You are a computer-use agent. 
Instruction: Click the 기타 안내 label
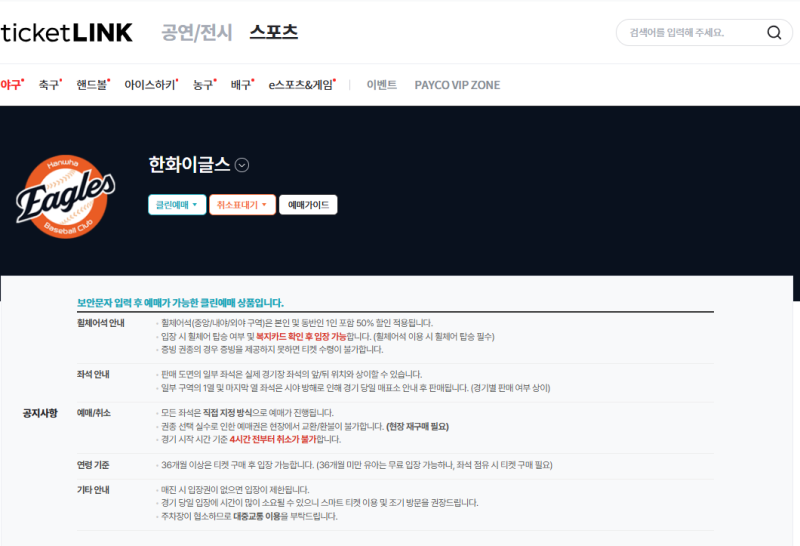[x=93, y=490]
